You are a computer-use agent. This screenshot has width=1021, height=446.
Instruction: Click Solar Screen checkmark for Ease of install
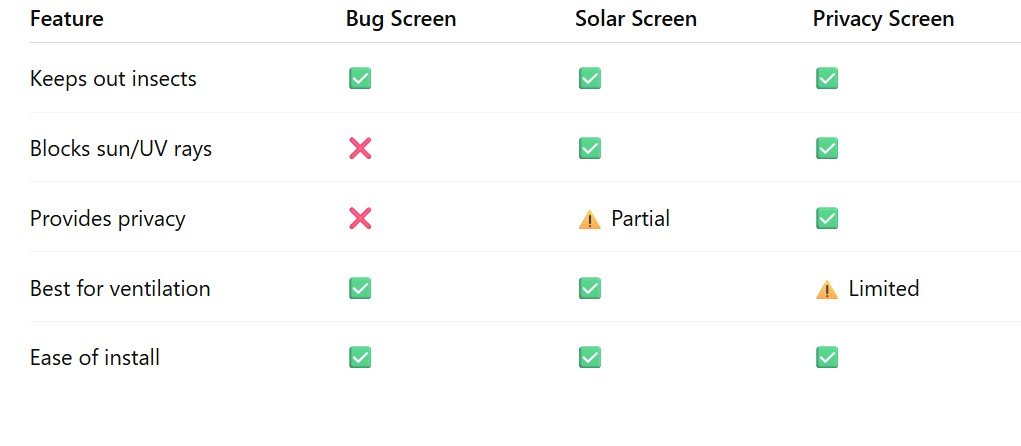pyautogui.click(x=589, y=357)
